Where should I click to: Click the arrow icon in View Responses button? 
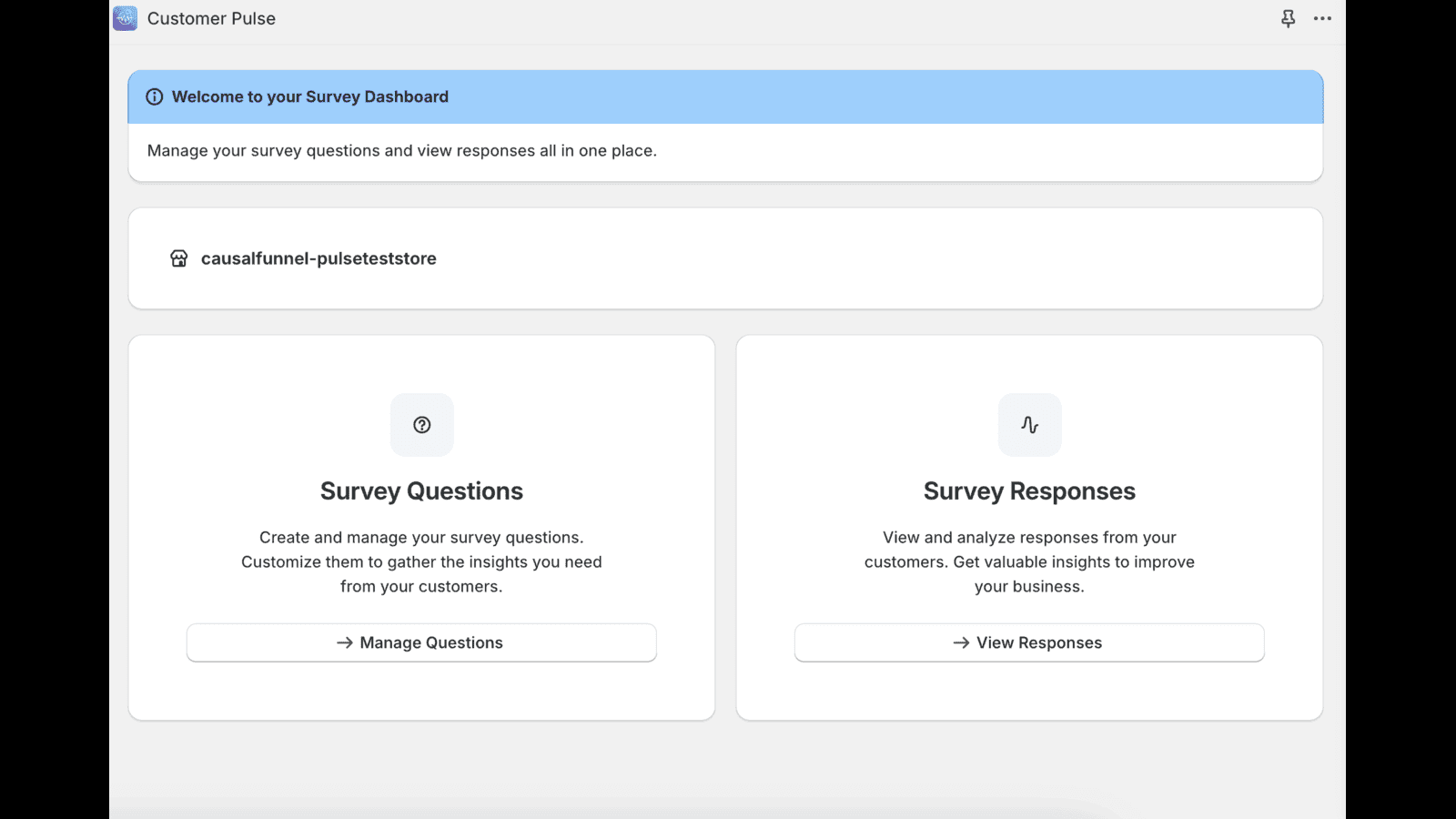click(961, 642)
